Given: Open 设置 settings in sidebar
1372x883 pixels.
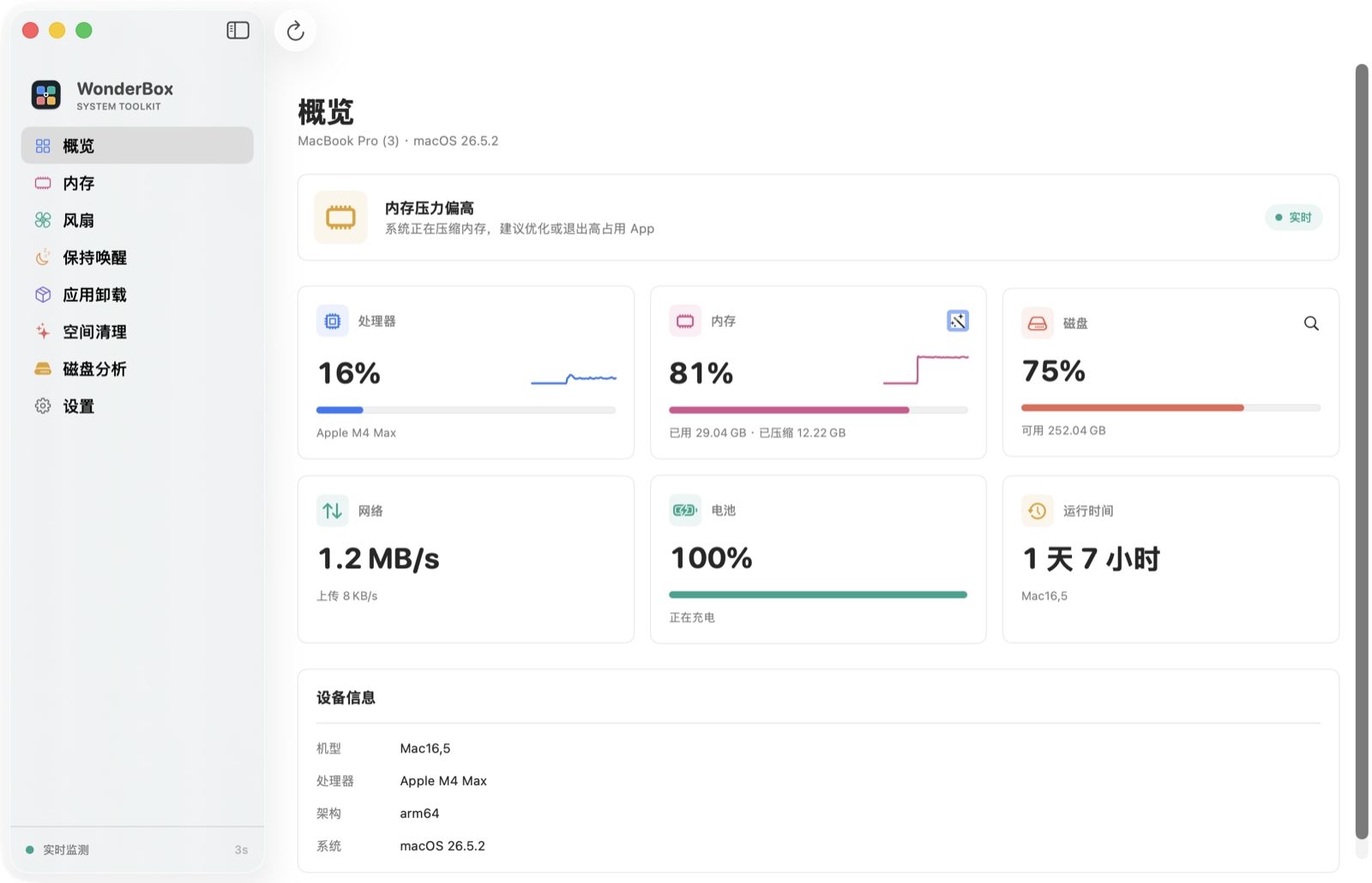Looking at the screenshot, I should [137, 406].
